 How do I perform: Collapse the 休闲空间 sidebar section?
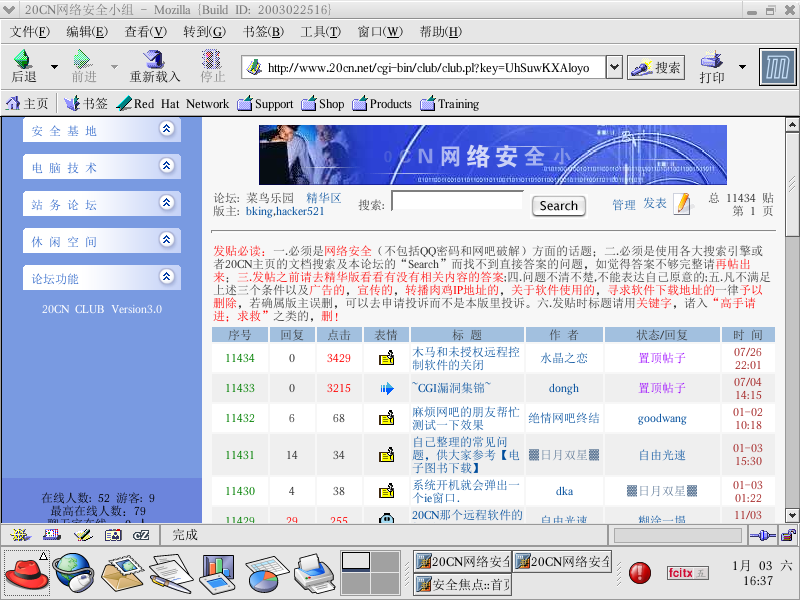pos(166,239)
